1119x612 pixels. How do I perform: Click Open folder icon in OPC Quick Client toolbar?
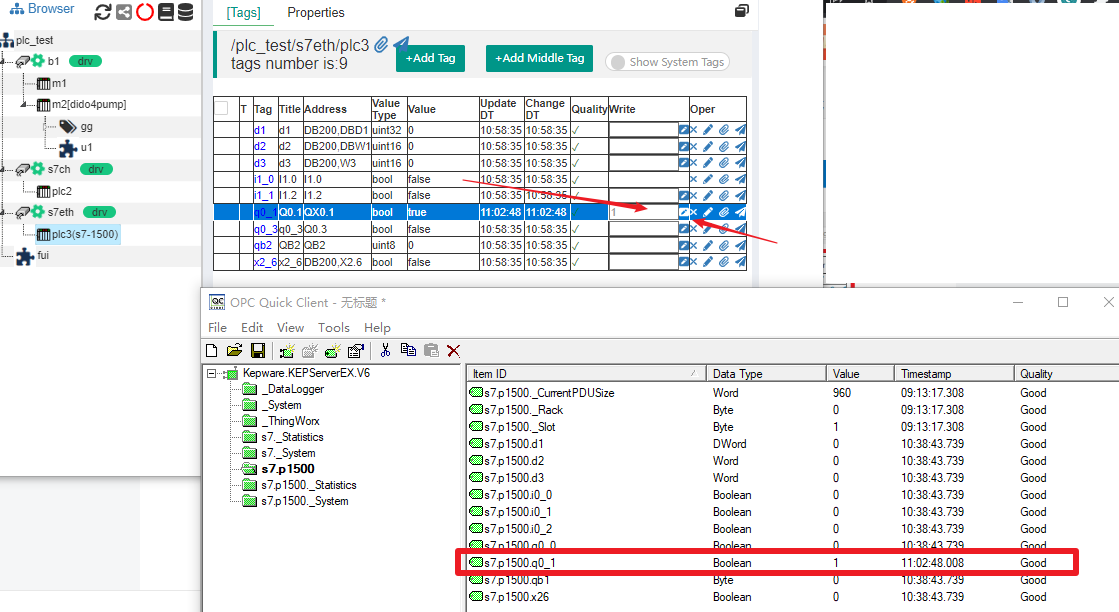pyautogui.click(x=234, y=350)
